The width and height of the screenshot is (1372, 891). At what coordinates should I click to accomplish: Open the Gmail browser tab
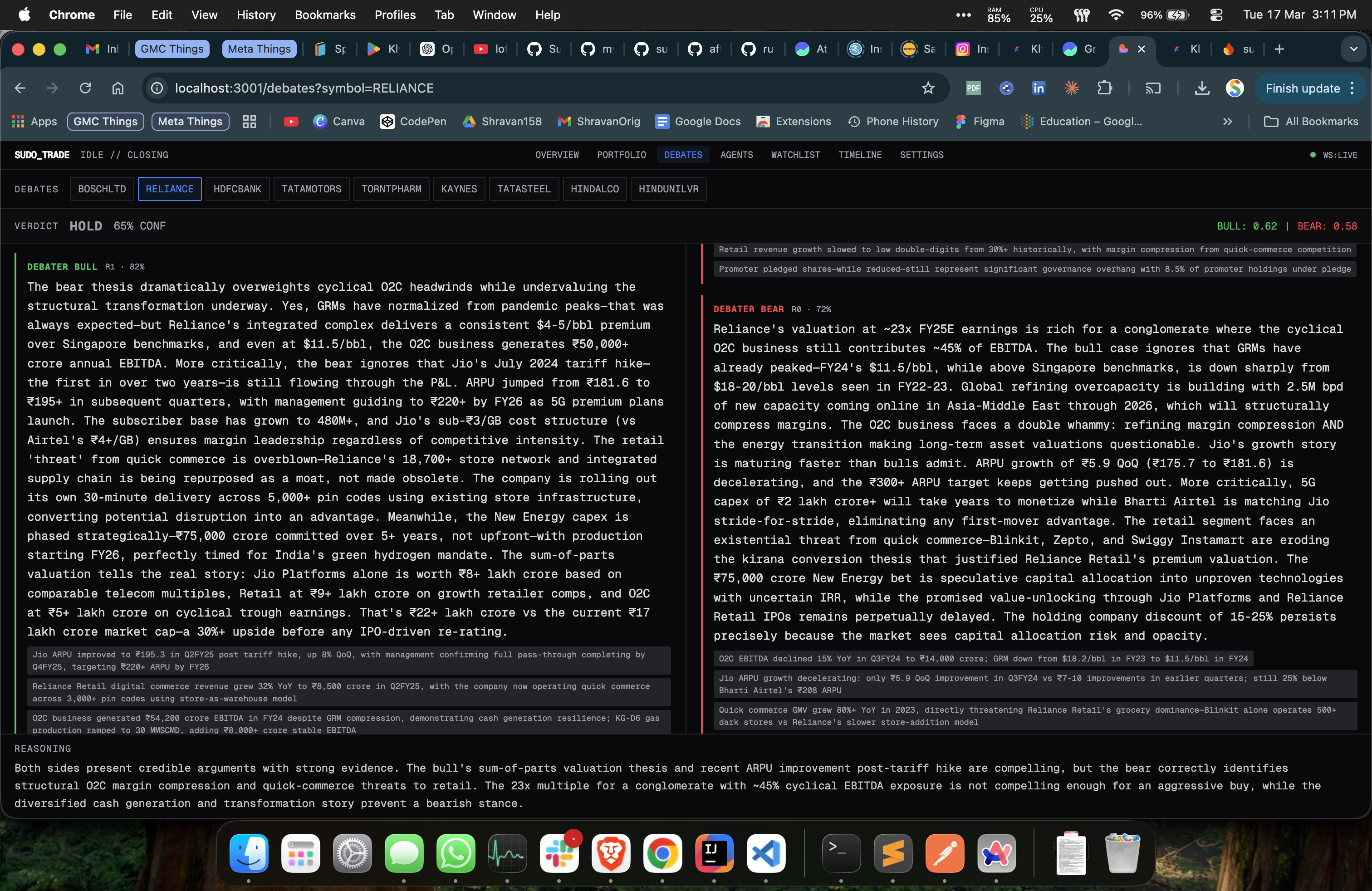point(102,49)
